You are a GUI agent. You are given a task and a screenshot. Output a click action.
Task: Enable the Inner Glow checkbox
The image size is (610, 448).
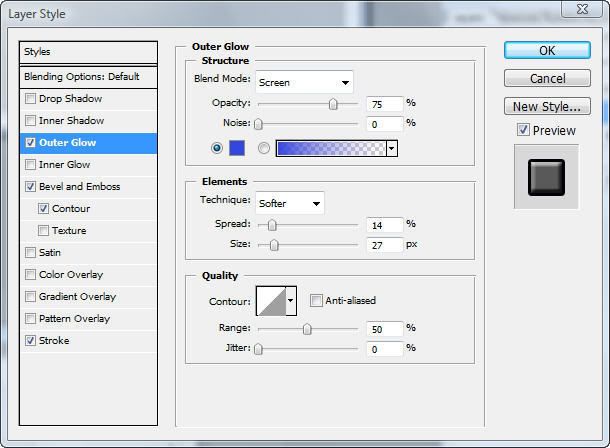(30, 165)
